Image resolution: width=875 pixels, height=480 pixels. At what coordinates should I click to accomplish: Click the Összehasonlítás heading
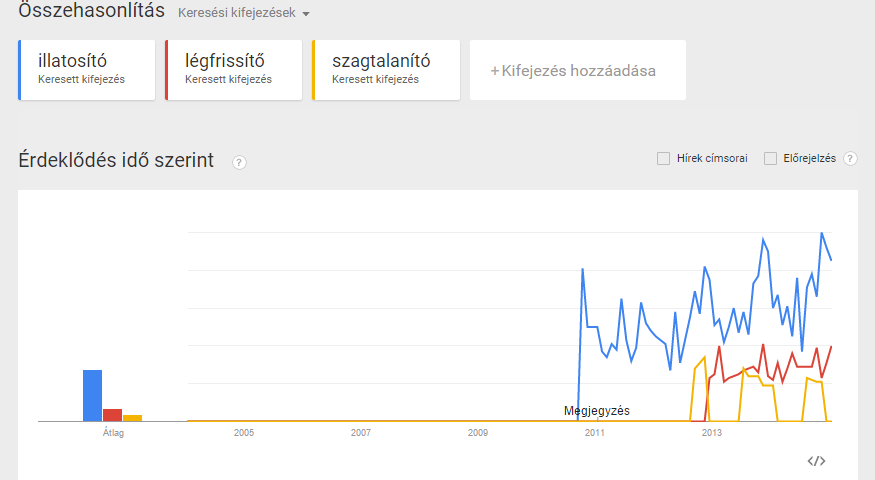pos(92,10)
